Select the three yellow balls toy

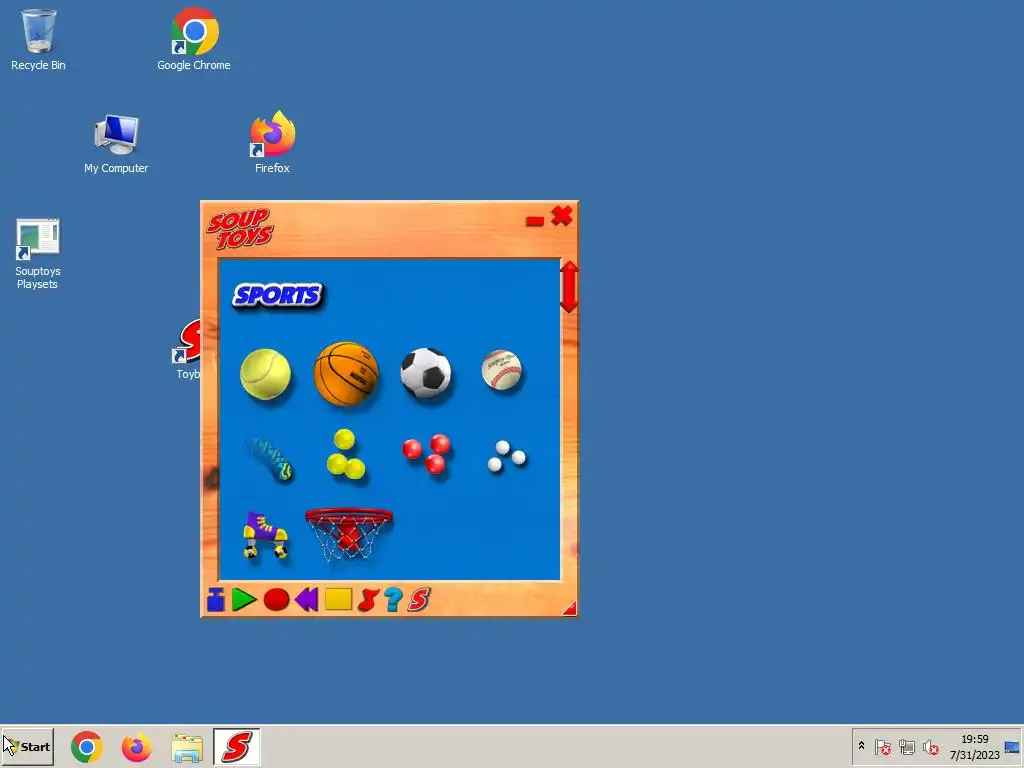(x=345, y=455)
